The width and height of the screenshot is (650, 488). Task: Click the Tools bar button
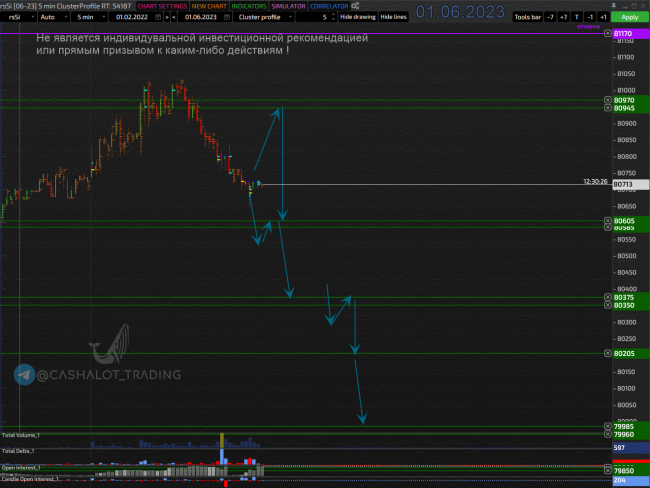(x=528, y=17)
